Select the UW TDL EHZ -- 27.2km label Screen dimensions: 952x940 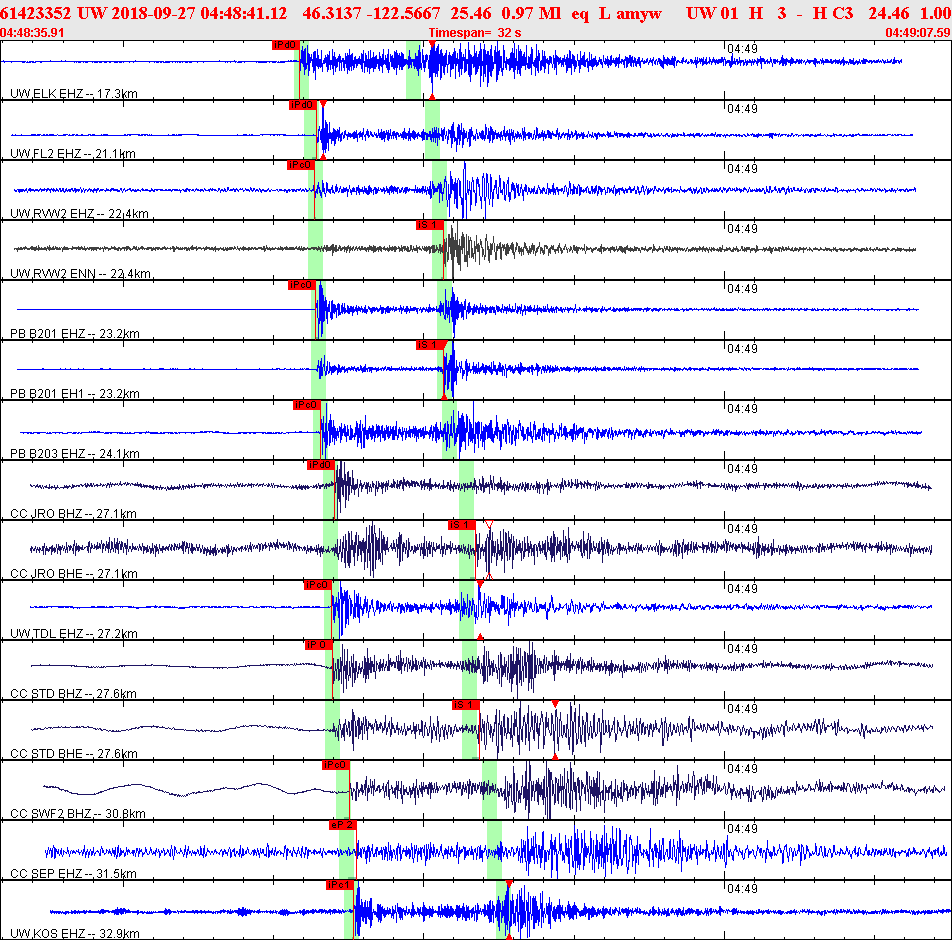coord(73,634)
